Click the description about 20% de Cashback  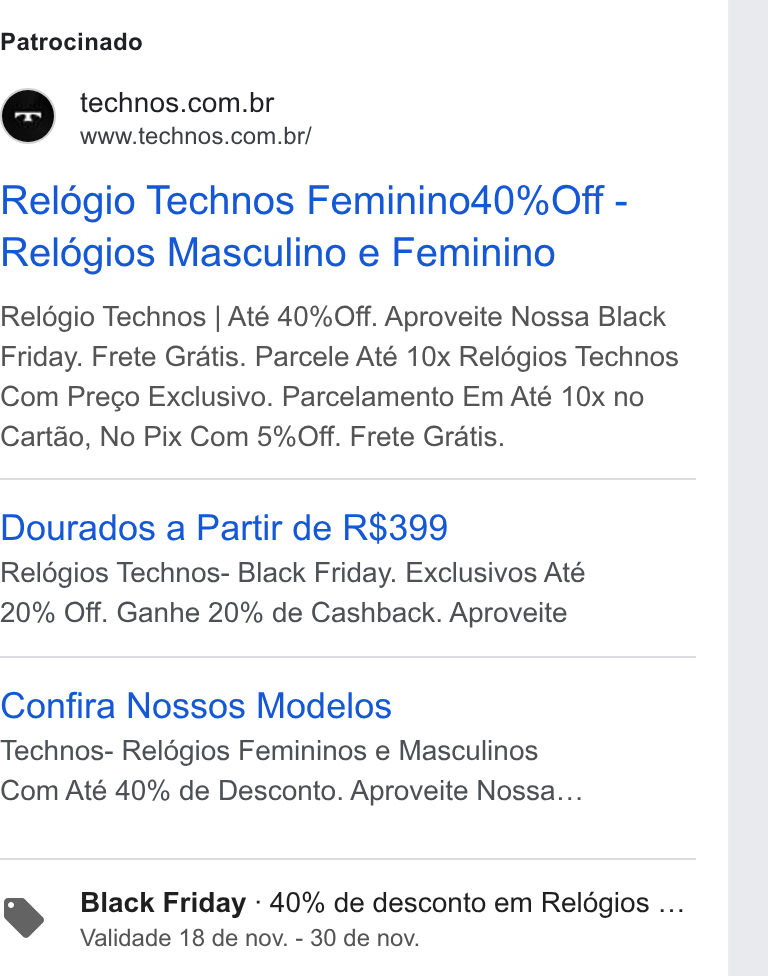point(293,593)
